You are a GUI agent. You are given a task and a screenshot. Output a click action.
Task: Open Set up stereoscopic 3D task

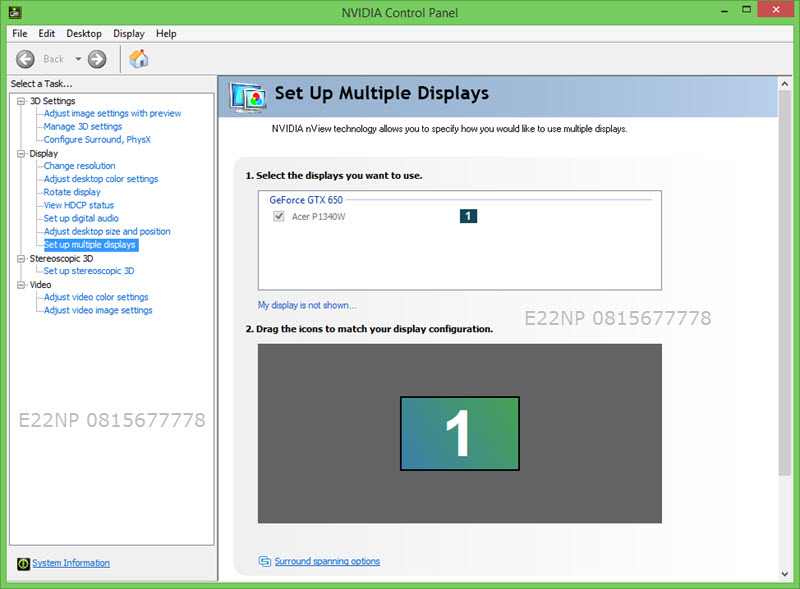(89, 271)
